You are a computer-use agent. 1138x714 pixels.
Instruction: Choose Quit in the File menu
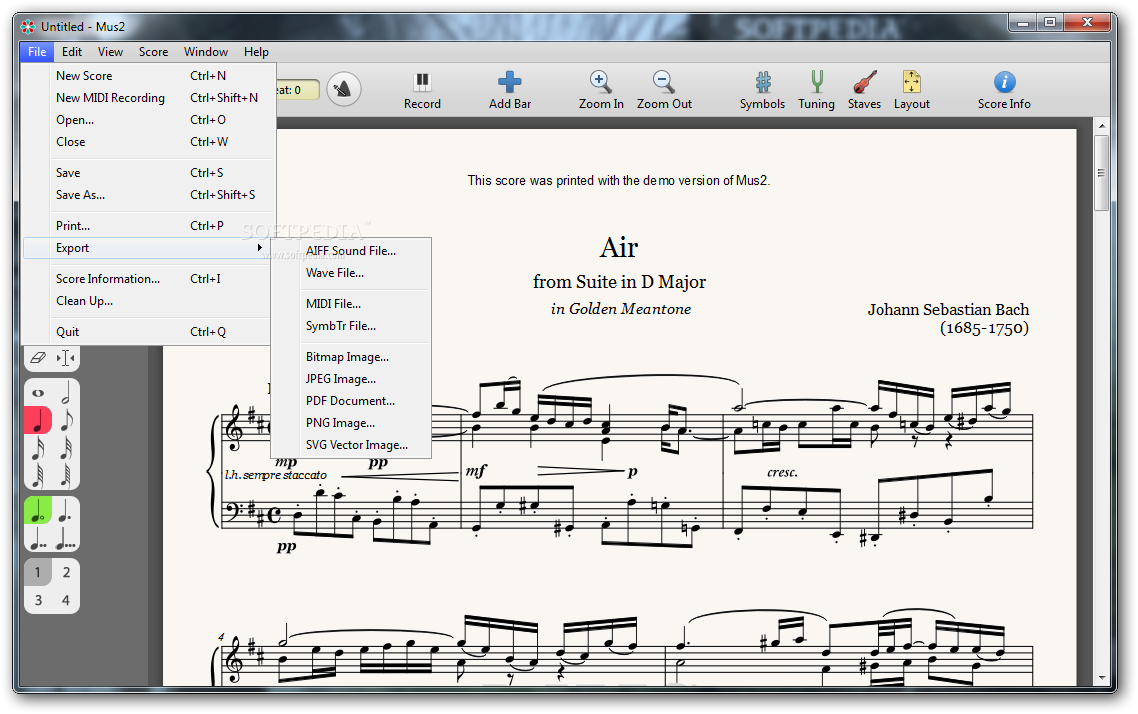[x=149, y=332]
